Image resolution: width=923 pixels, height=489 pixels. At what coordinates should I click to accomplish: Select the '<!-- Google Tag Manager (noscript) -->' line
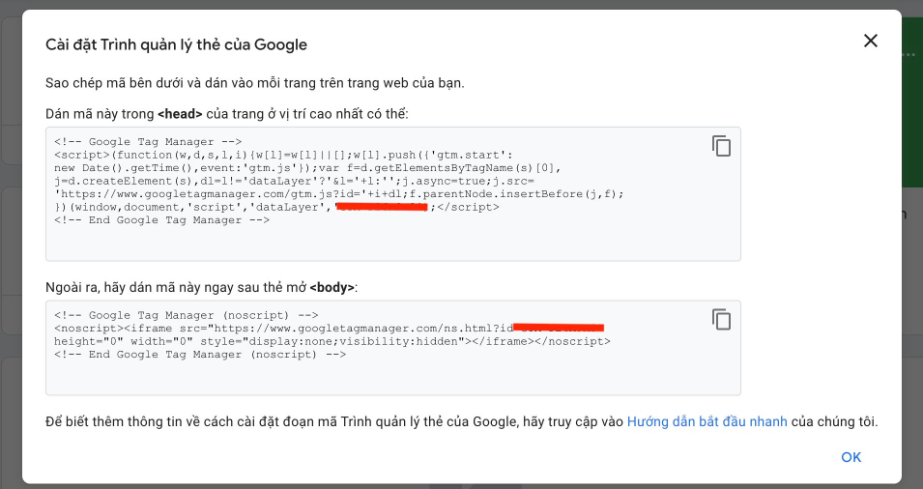point(186,315)
